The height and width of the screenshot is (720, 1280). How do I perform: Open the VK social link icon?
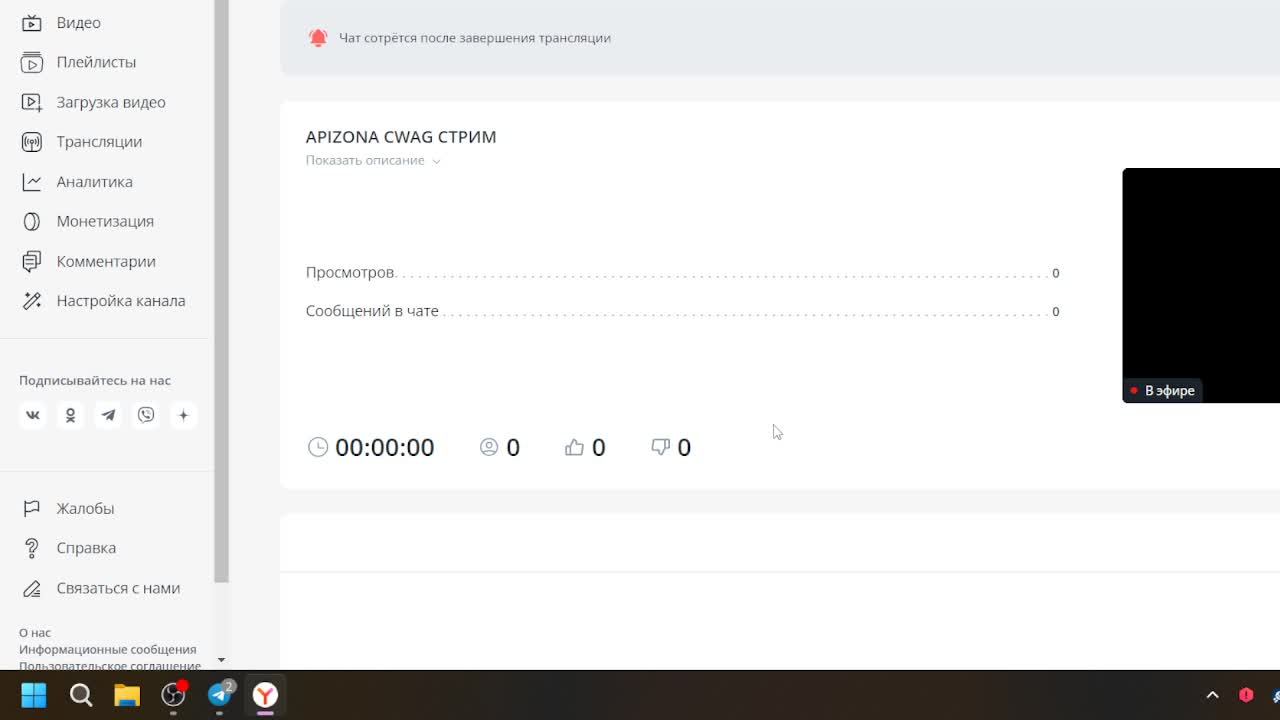[33, 415]
